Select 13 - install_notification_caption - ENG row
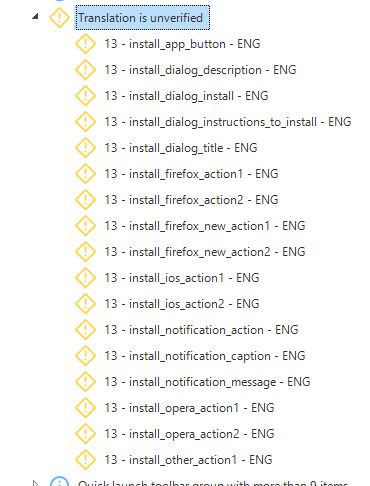The image size is (370, 486). [x=205, y=356]
